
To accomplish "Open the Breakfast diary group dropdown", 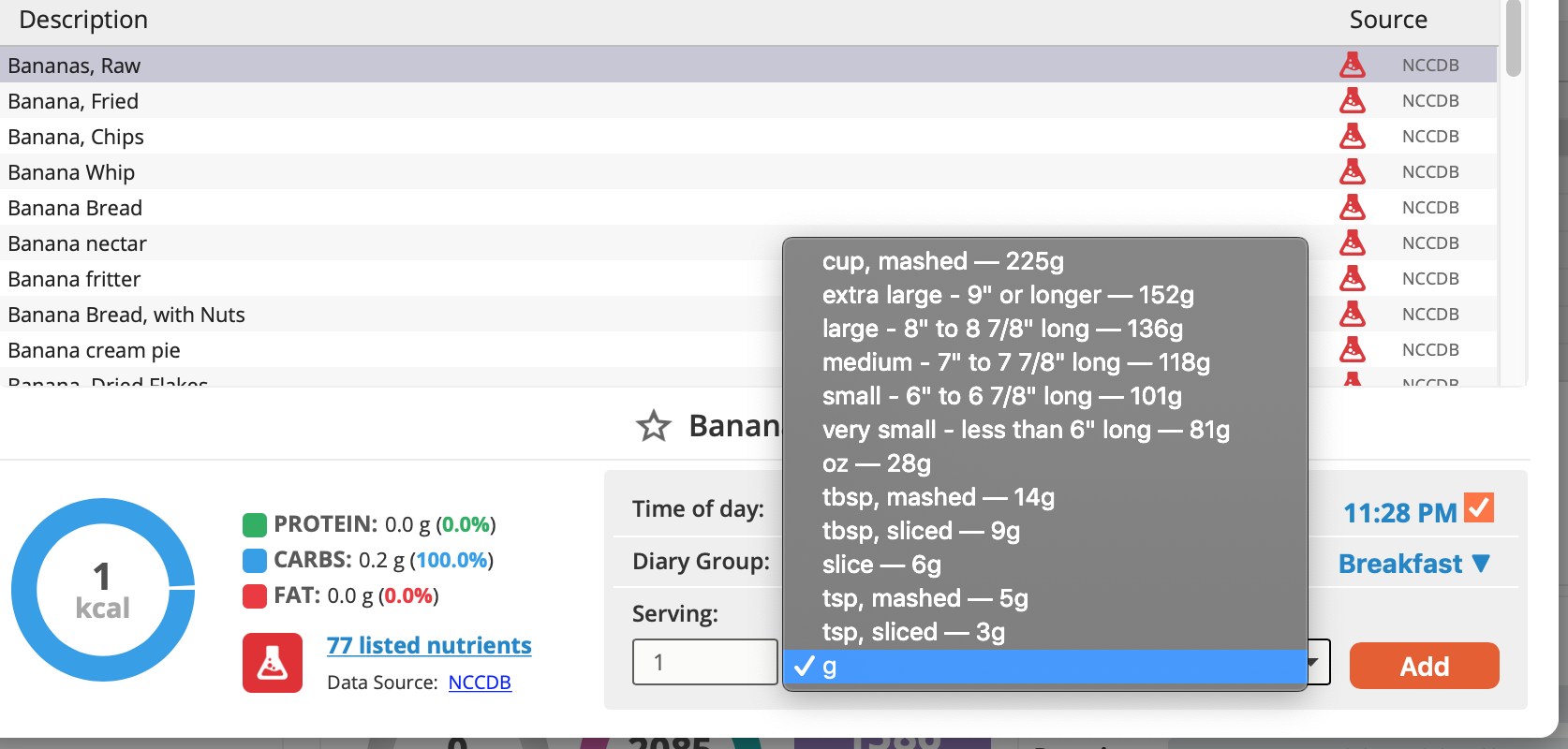I will 1413,564.
